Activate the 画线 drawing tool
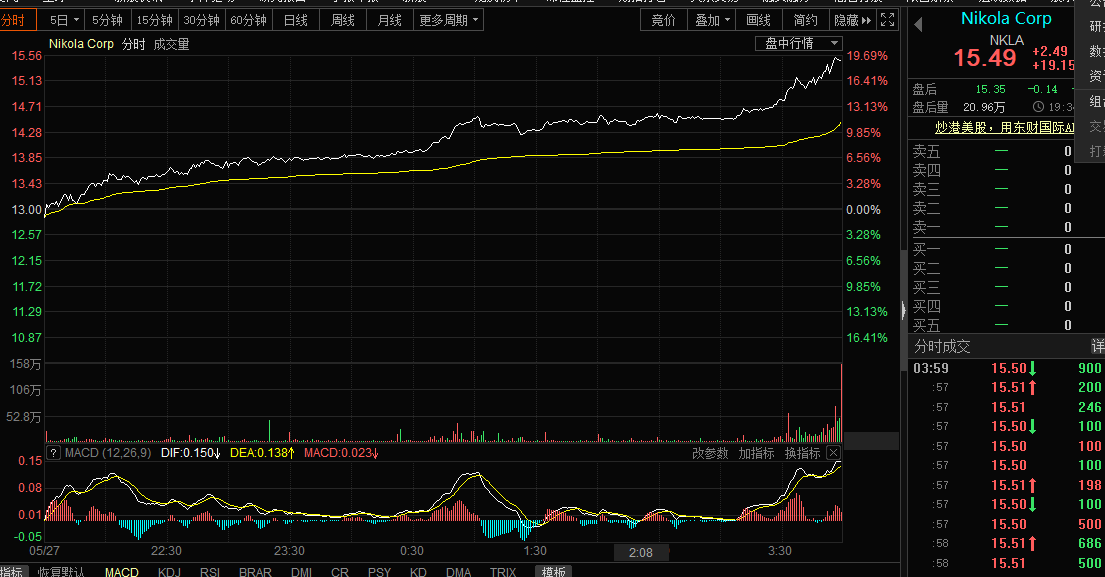1105x577 pixels. (x=758, y=20)
